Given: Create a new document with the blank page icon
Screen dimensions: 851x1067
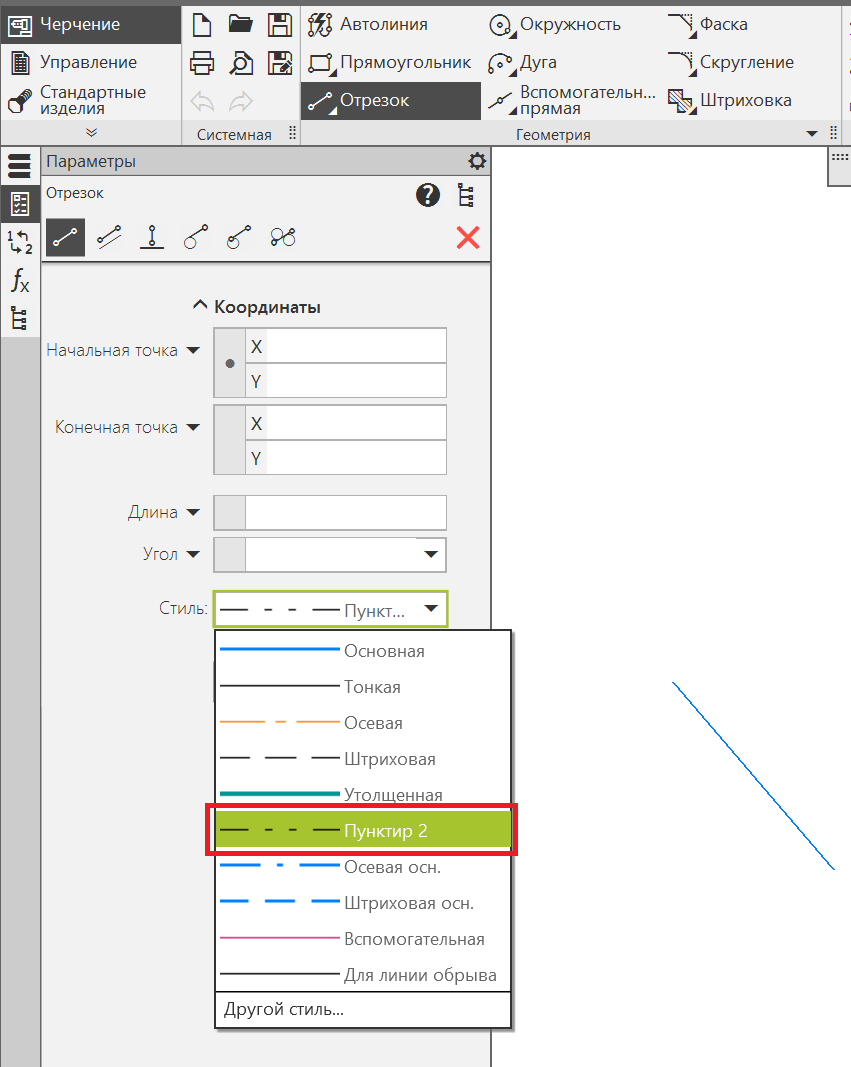Looking at the screenshot, I should [202, 24].
